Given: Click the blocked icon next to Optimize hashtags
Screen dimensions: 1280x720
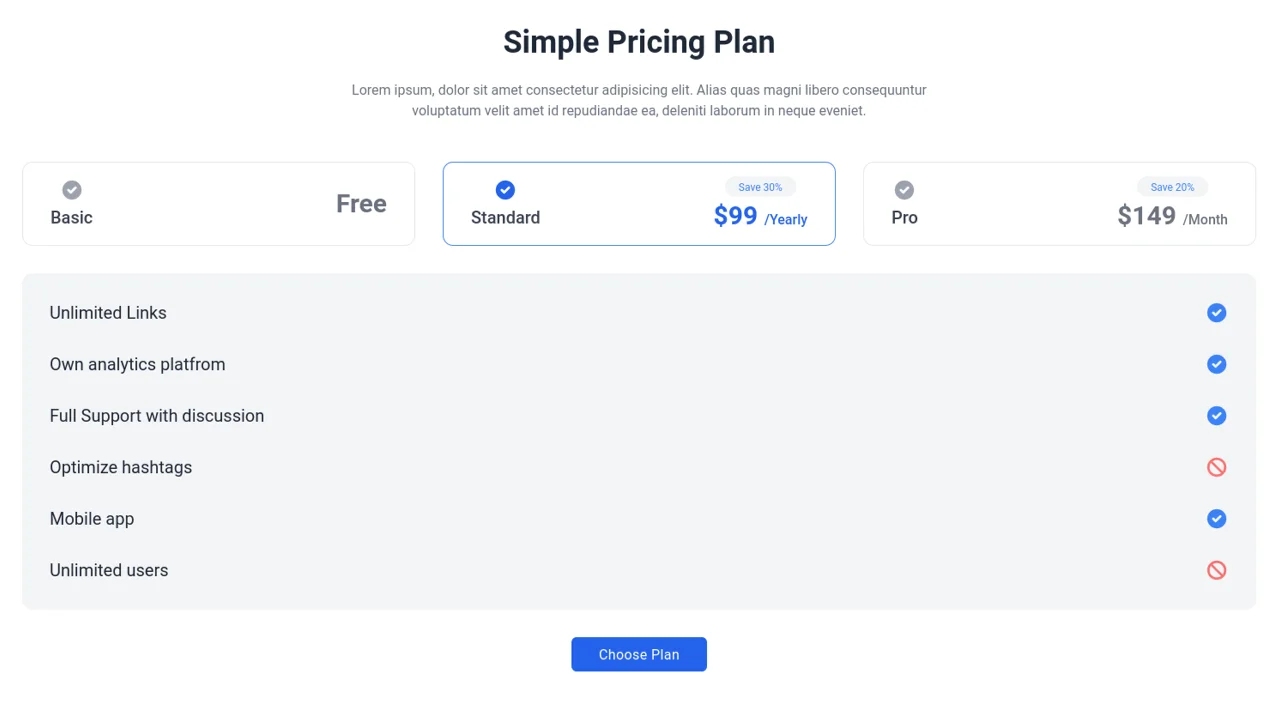Looking at the screenshot, I should pos(1217,467).
